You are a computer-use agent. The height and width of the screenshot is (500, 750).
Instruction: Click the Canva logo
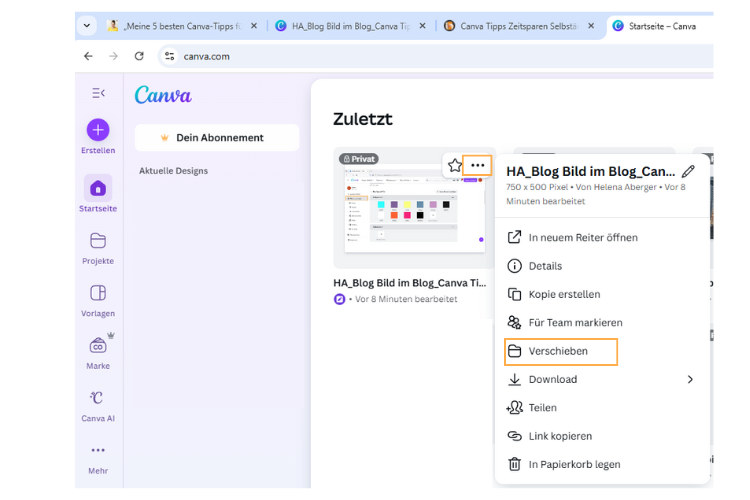pos(163,95)
